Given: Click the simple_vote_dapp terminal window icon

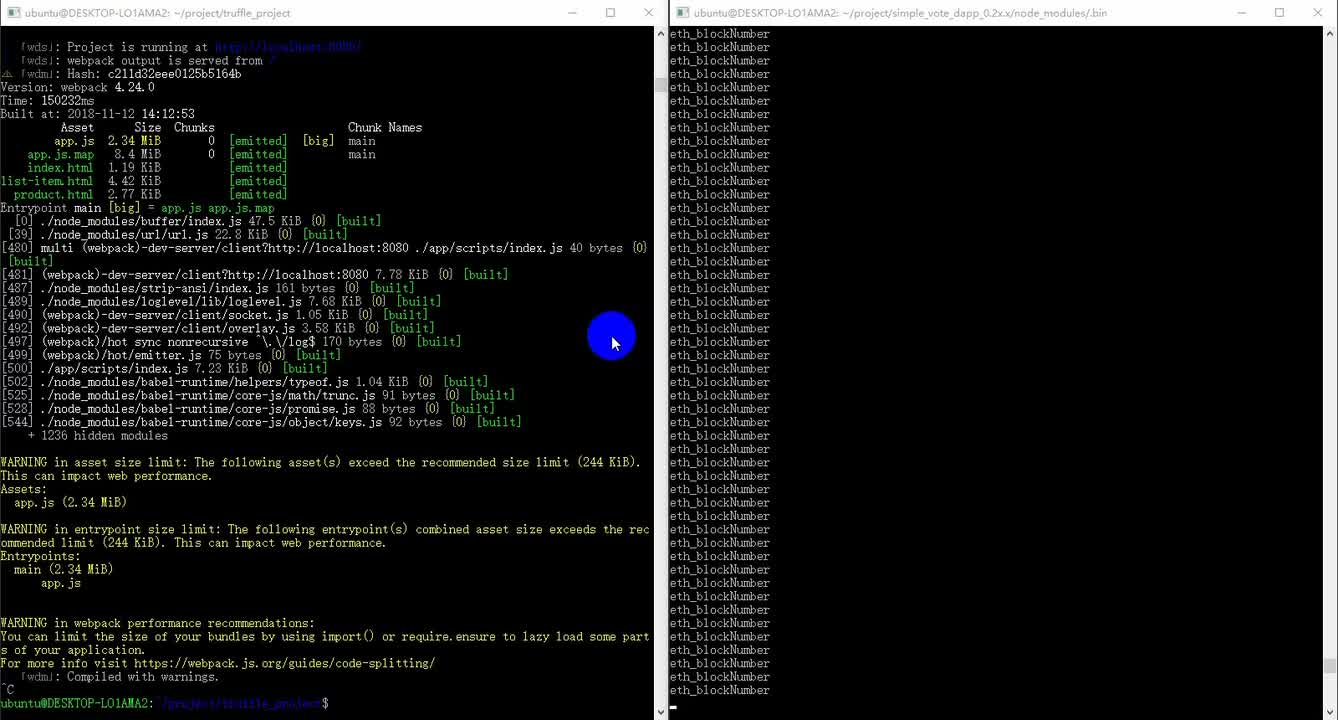Looking at the screenshot, I should click(x=683, y=13).
